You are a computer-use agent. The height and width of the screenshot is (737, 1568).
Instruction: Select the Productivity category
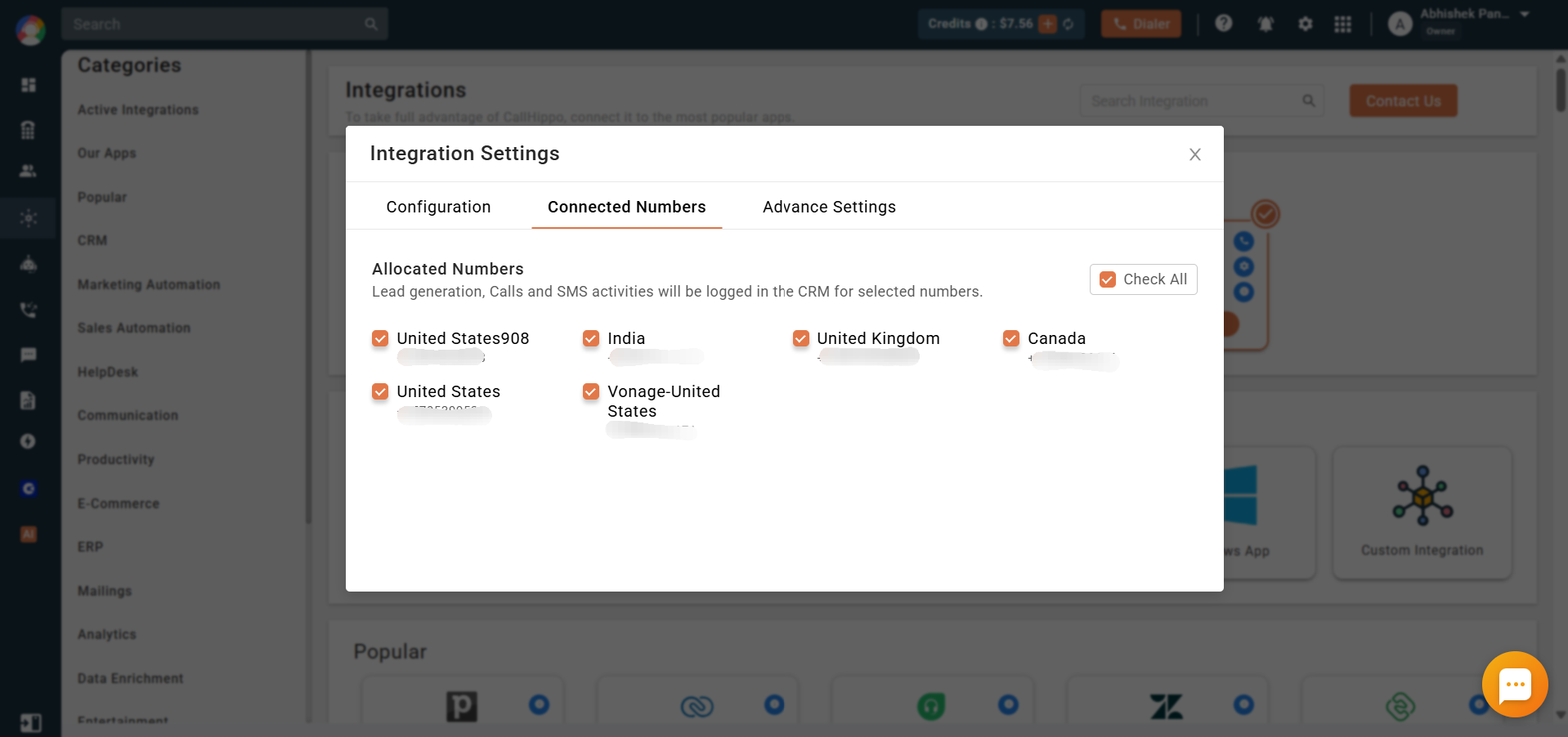click(x=116, y=459)
